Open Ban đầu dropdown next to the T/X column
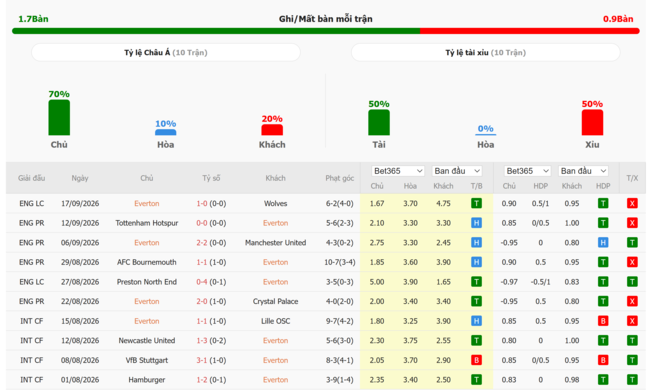The width and height of the screenshot is (650, 390). pos(583,171)
